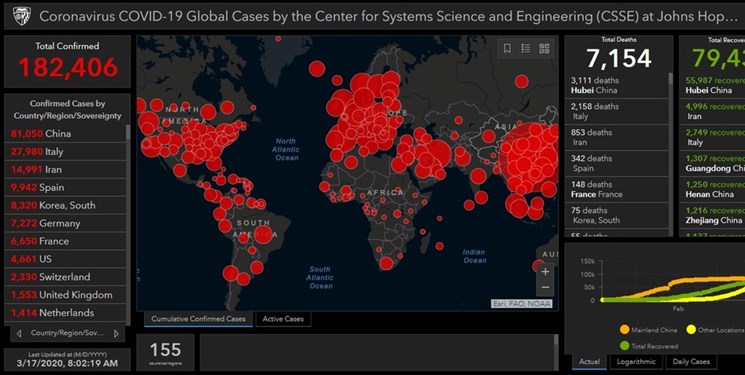Click the country list vertical scrollbar
The height and width of the screenshot is (375, 745).
[x=128, y=133]
